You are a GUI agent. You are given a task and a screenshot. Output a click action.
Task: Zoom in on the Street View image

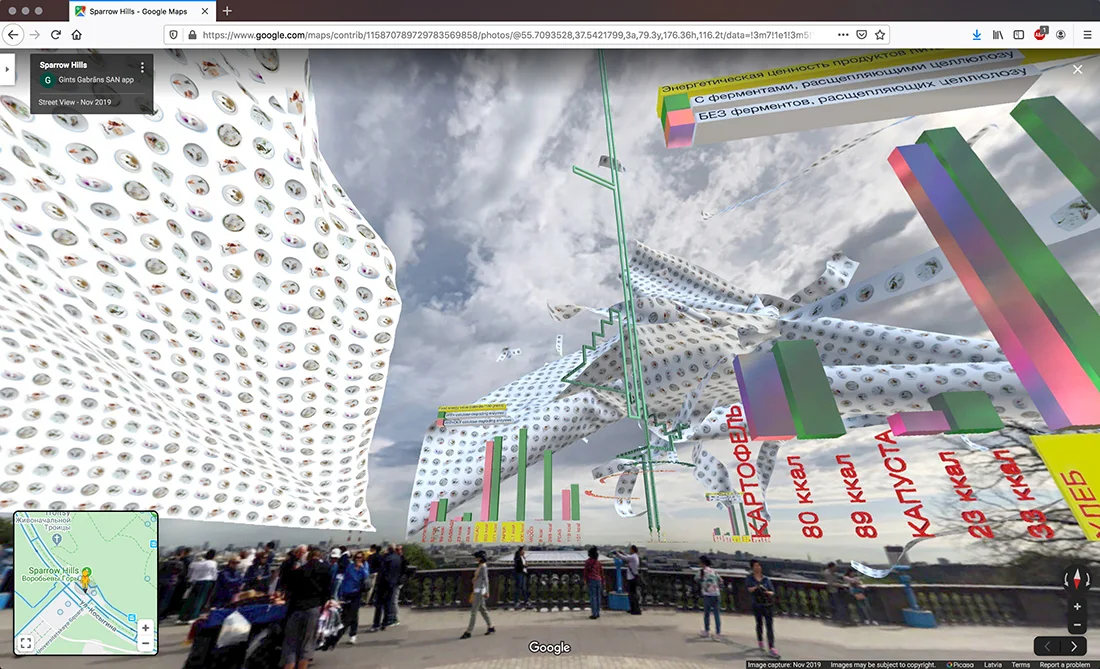(x=1078, y=607)
